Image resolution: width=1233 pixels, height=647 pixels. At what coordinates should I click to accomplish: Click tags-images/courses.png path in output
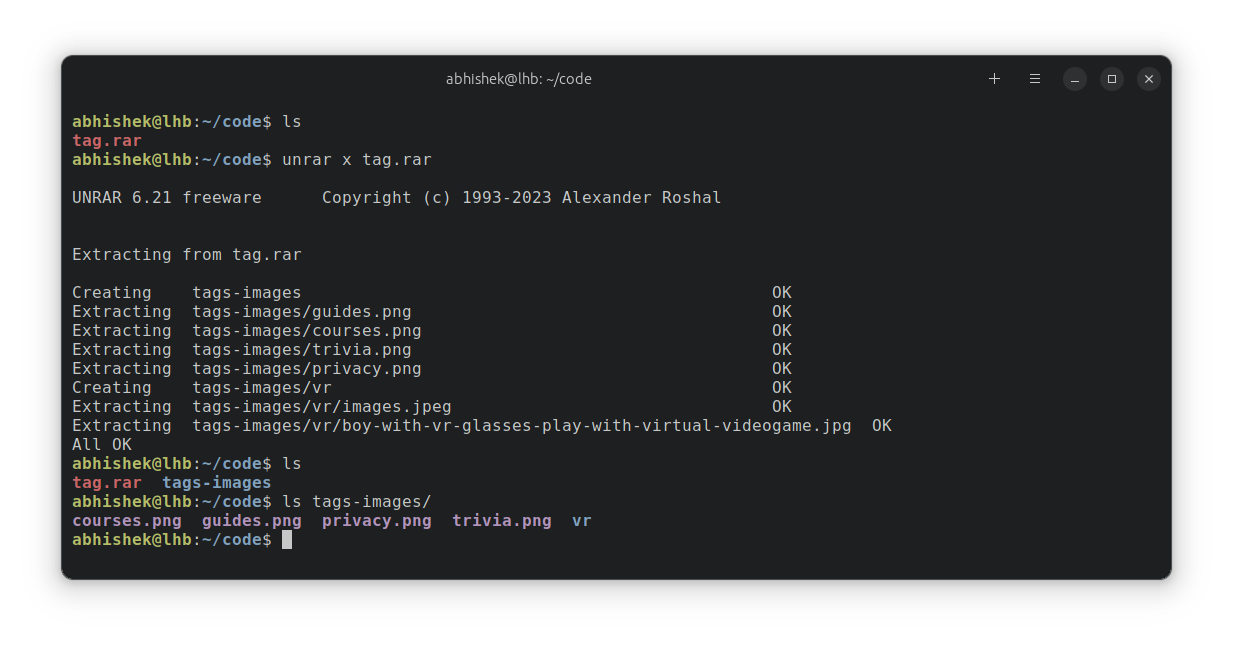pyautogui.click(x=307, y=331)
